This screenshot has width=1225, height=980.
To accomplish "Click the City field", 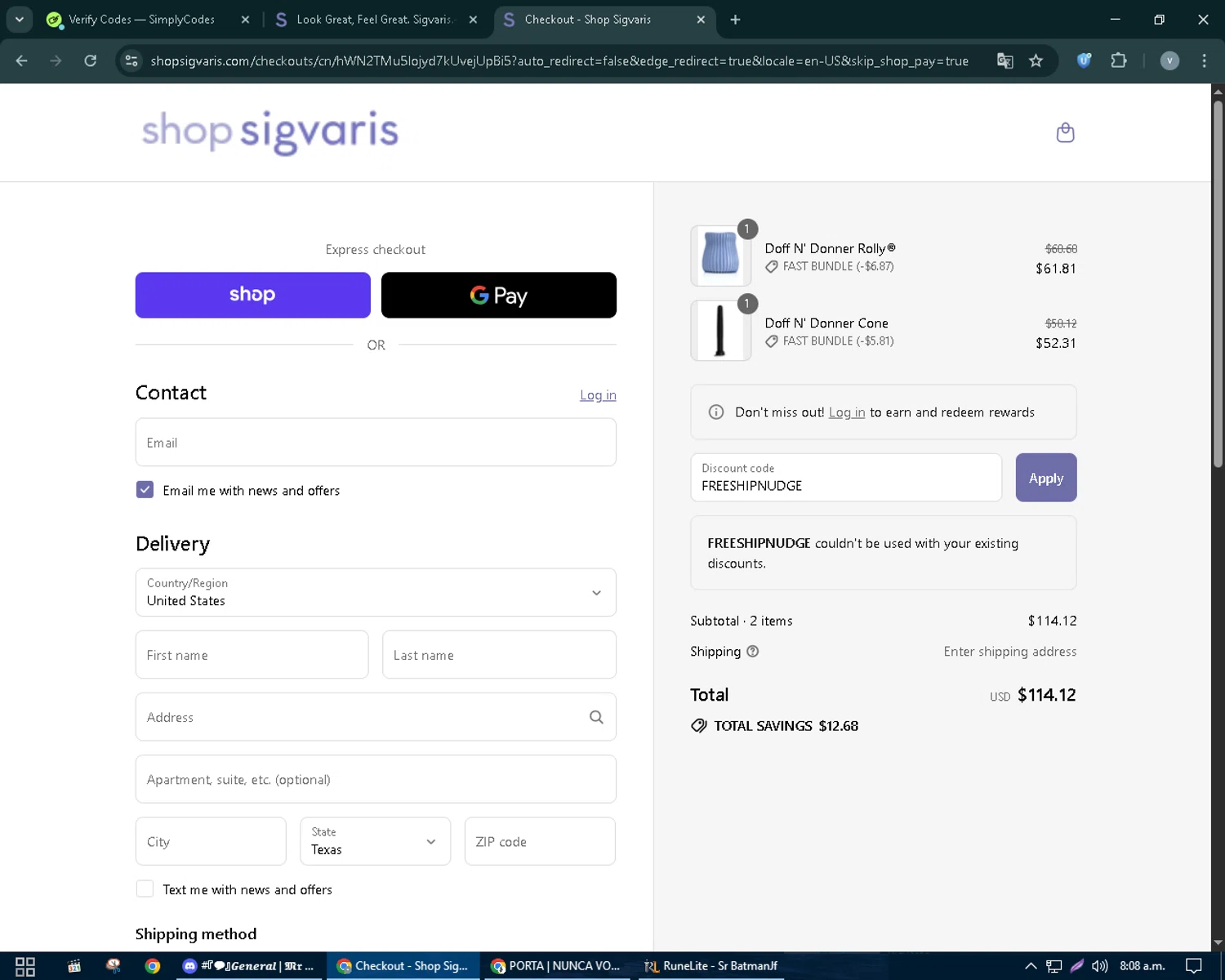I will point(211,841).
